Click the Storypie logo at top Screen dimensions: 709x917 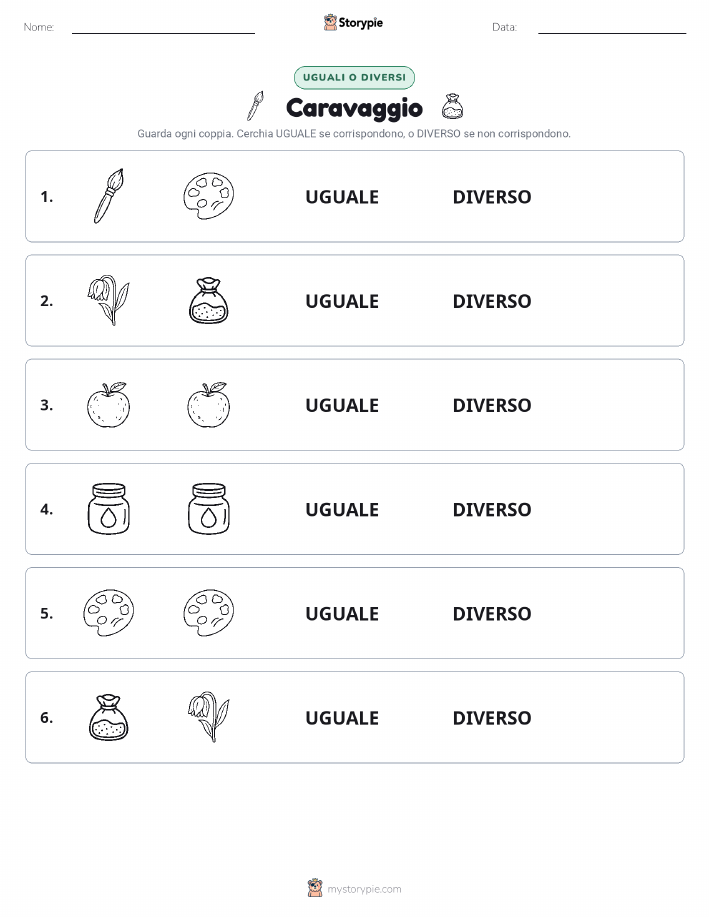[x=353, y=23]
